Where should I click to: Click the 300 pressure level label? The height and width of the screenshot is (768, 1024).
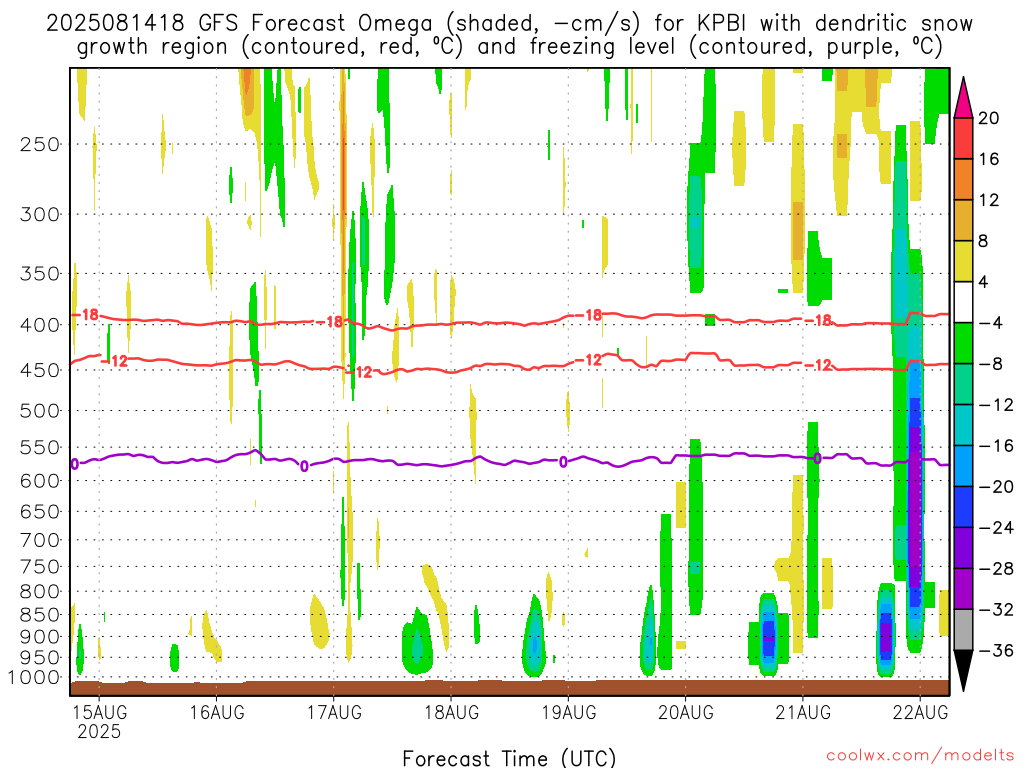point(40,214)
